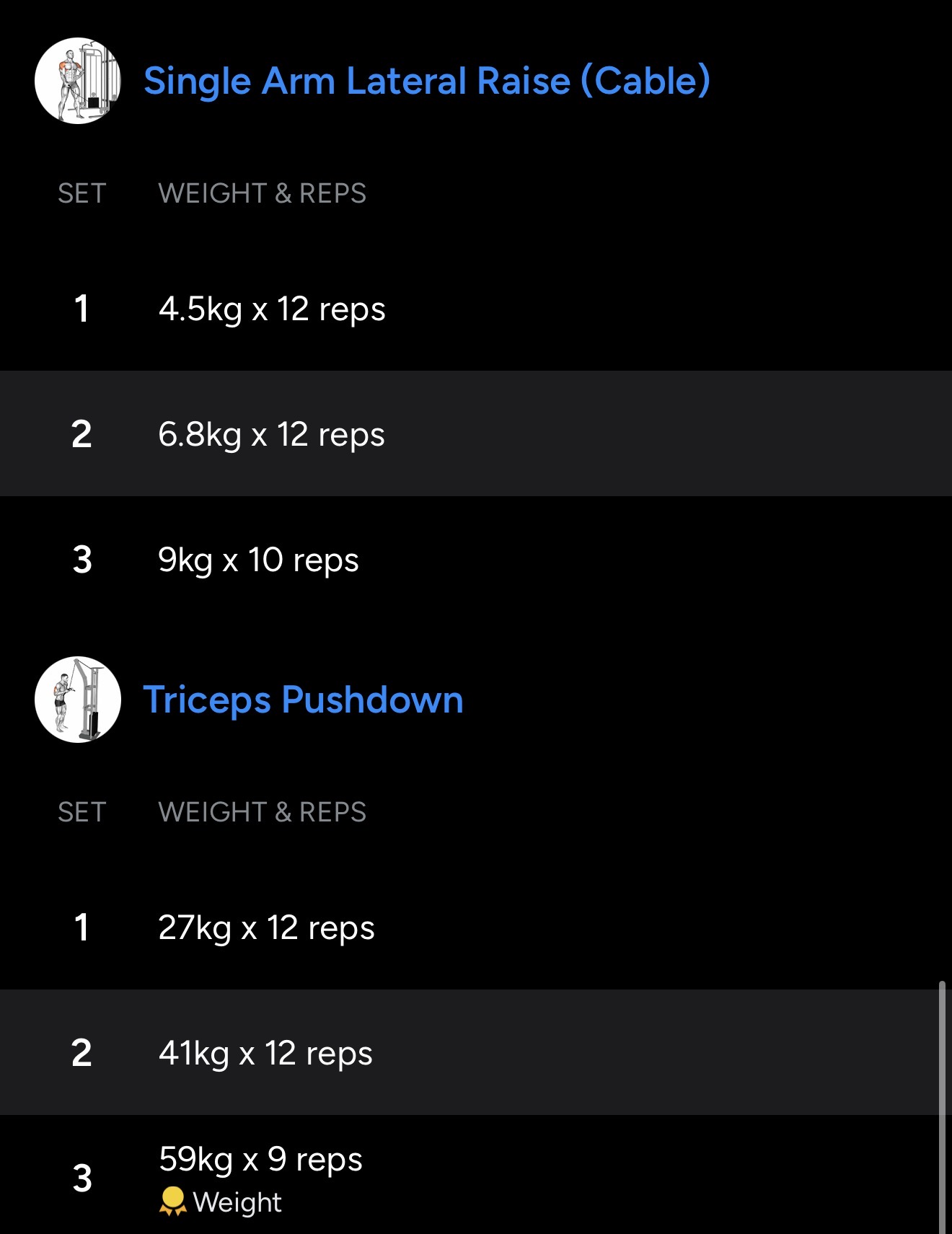Click set number 3 of Triceps Pushdown
Image resolution: width=952 pixels, height=1234 pixels.
pos(82,1178)
